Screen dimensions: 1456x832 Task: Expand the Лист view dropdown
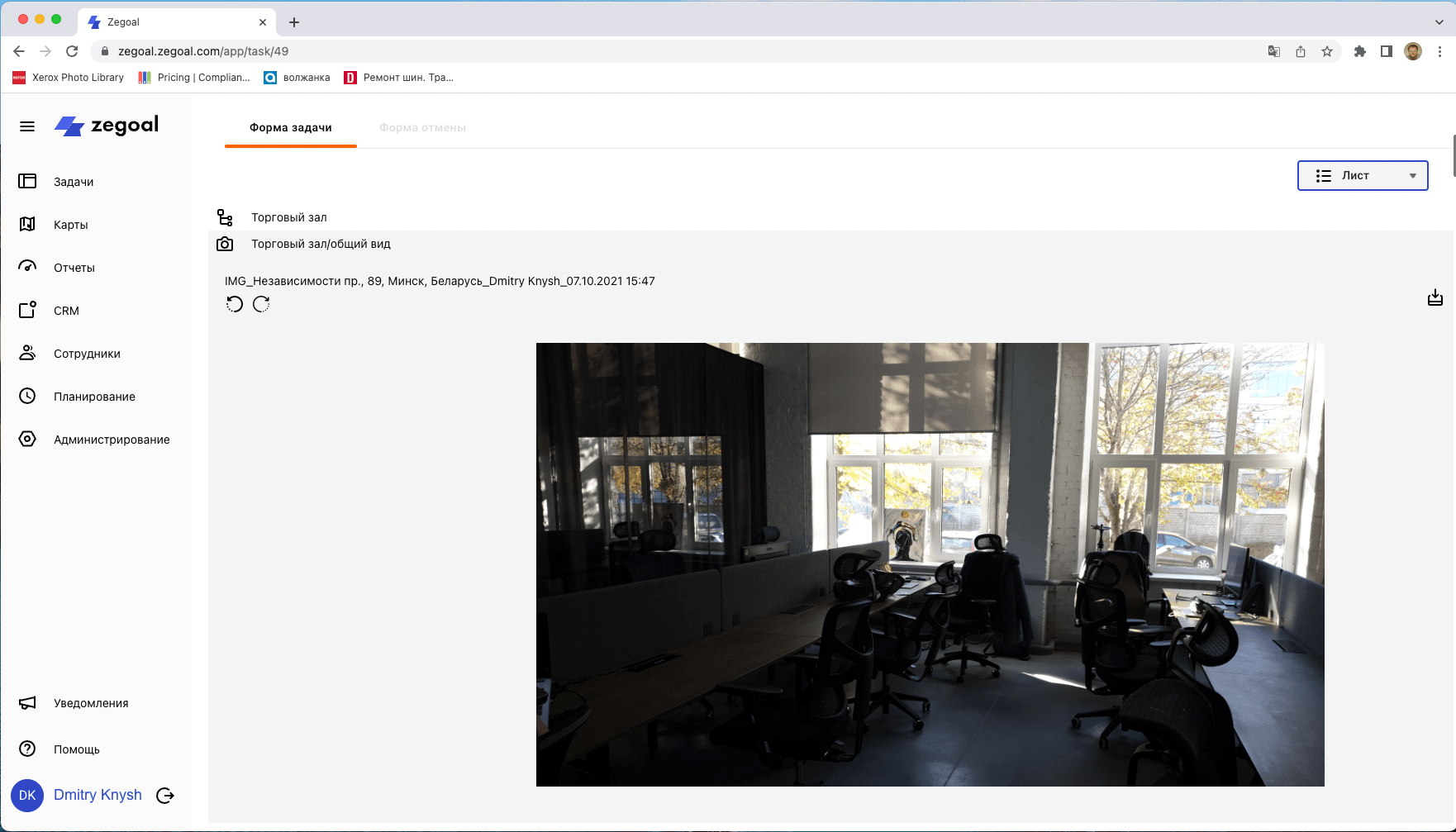pyautogui.click(x=1362, y=175)
